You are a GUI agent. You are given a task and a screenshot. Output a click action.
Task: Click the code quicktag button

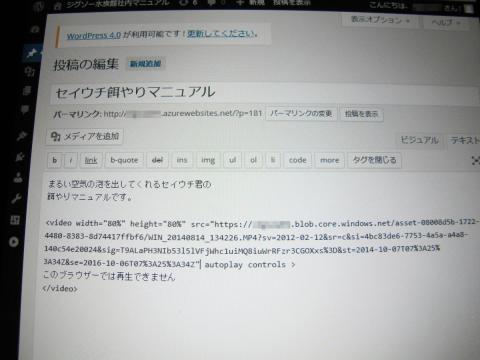(x=297, y=160)
